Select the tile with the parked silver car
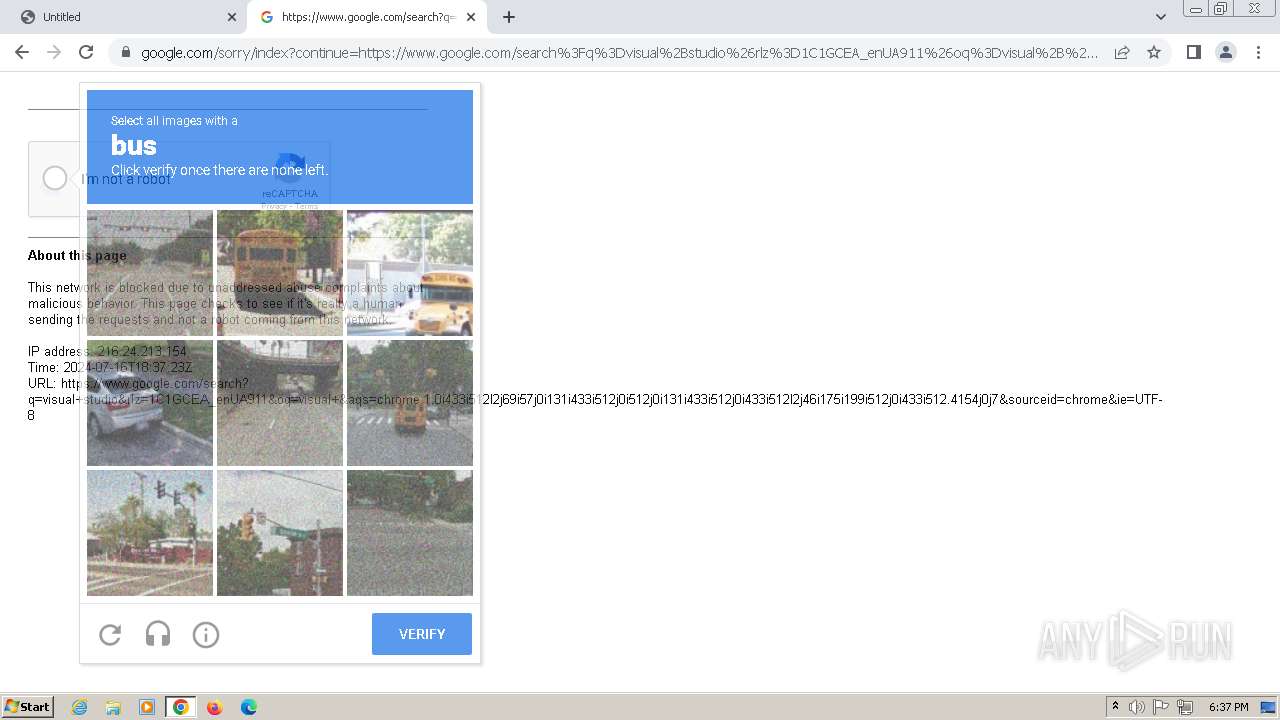The image size is (1280, 720). pyautogui.click(x=150, y=403)
